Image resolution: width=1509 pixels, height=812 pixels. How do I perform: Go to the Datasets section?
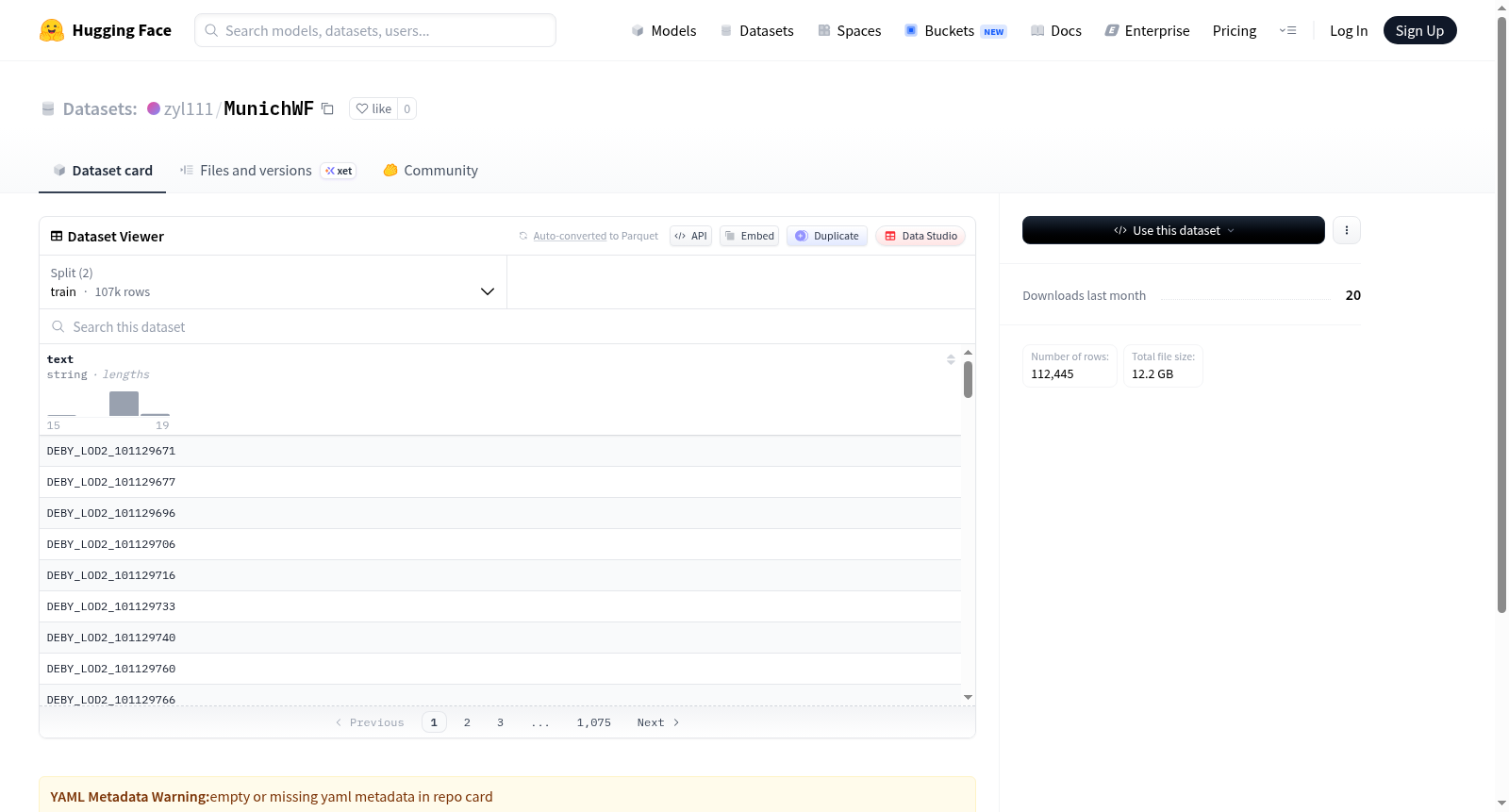click(756, 30)
